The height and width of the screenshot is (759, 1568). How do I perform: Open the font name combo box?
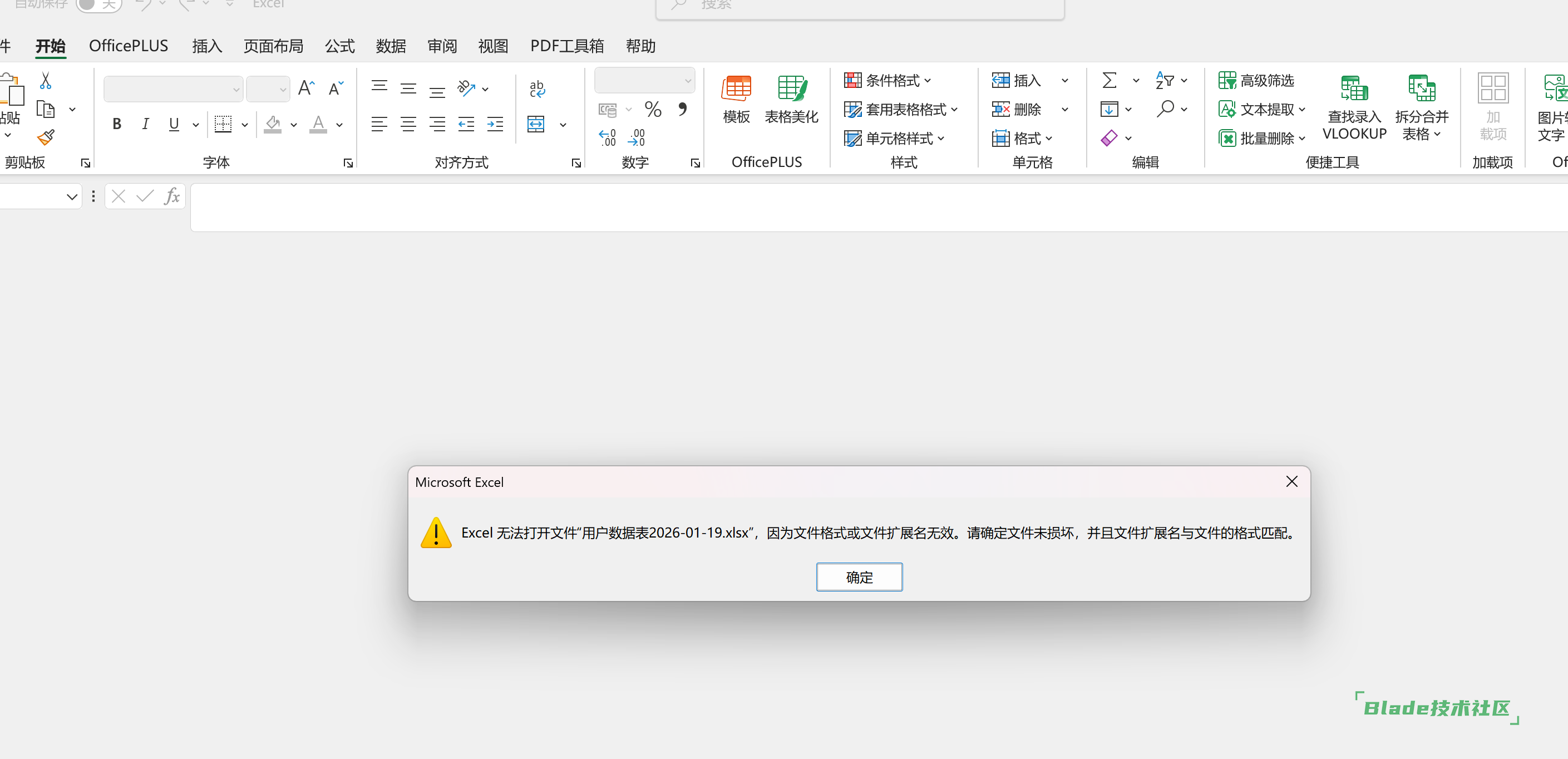pos(174,90)
